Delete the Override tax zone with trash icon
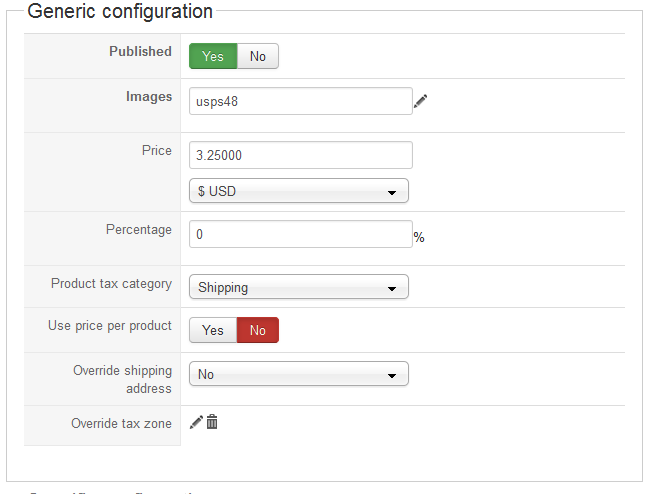This screenshot has width=658, height=494. [x=212, y=422]
